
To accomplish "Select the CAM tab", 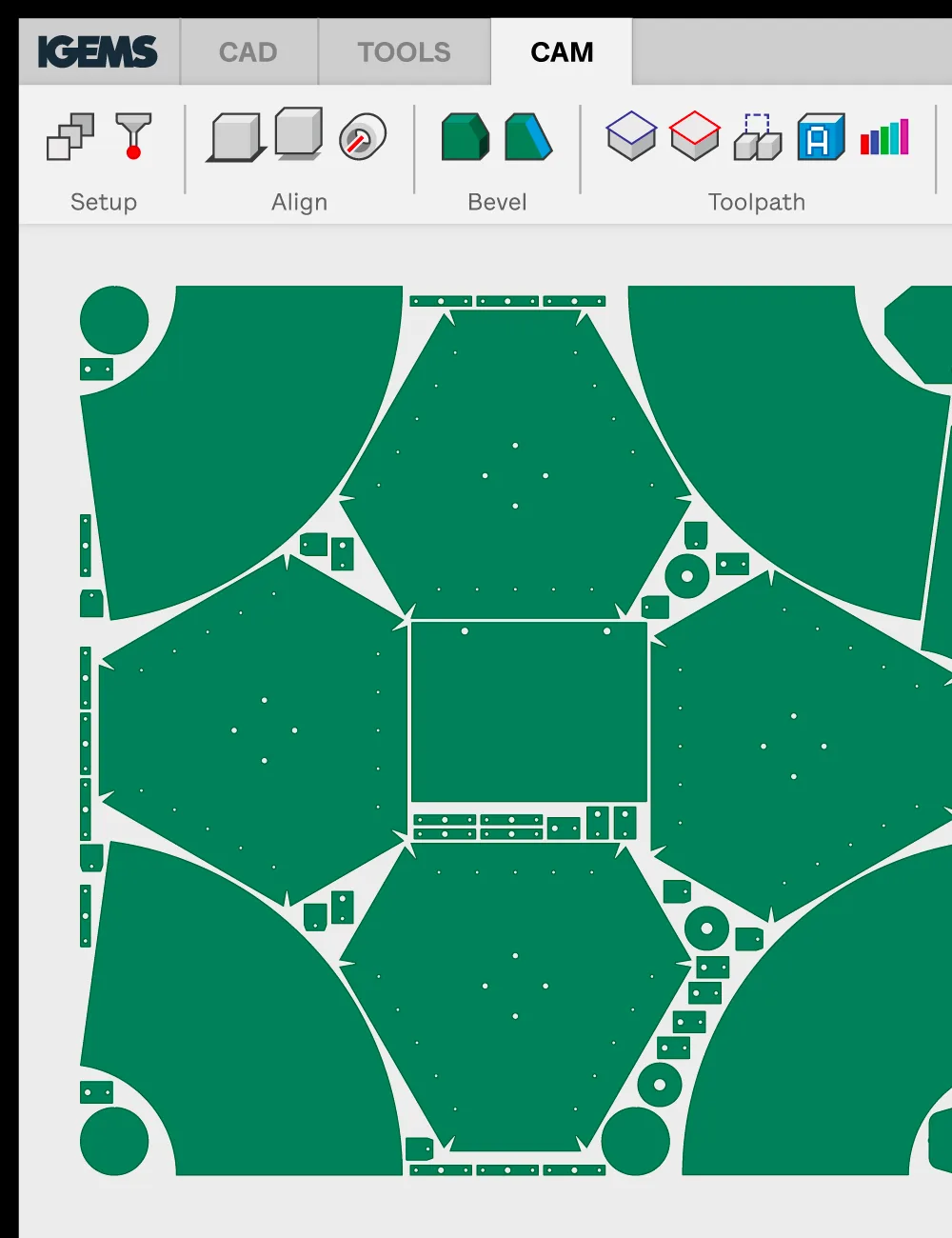I will (x=562, y=52).
